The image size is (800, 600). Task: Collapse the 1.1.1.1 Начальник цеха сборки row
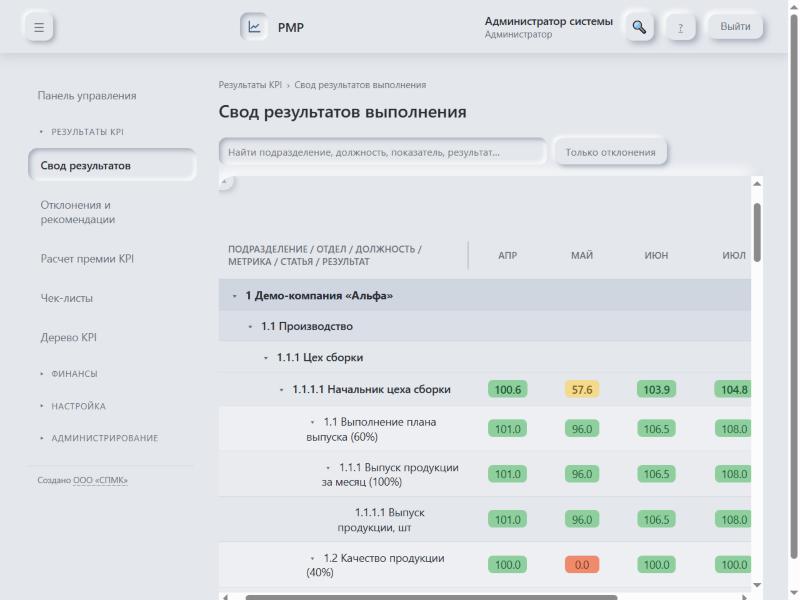281,390
